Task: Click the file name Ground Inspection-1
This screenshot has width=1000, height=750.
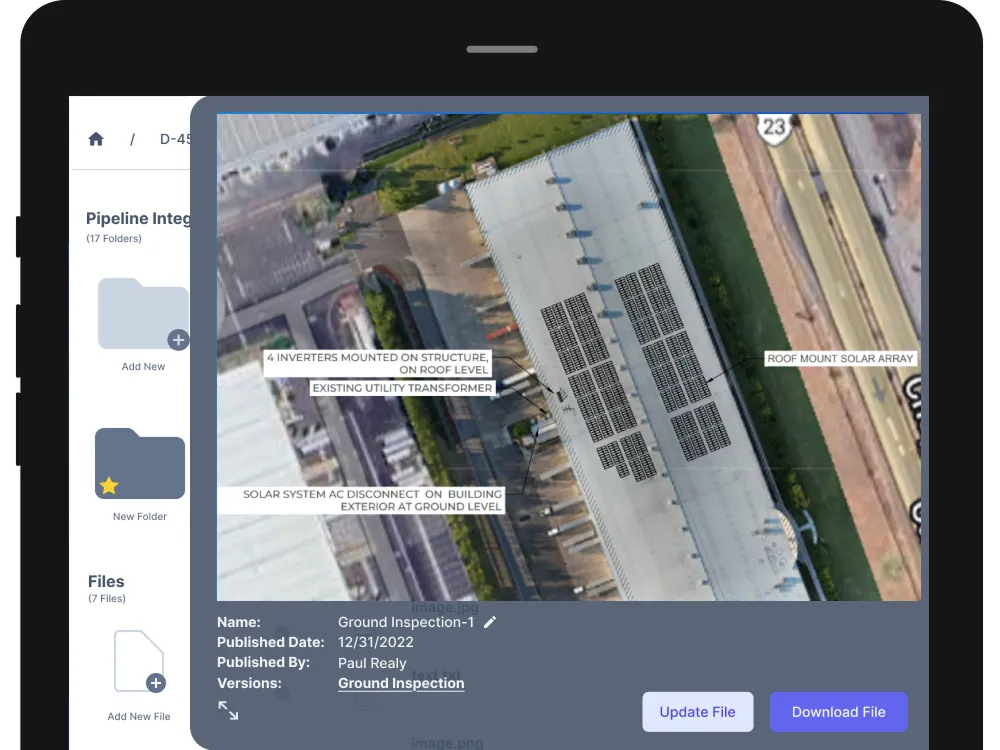Action: click(x=407, y=621)
